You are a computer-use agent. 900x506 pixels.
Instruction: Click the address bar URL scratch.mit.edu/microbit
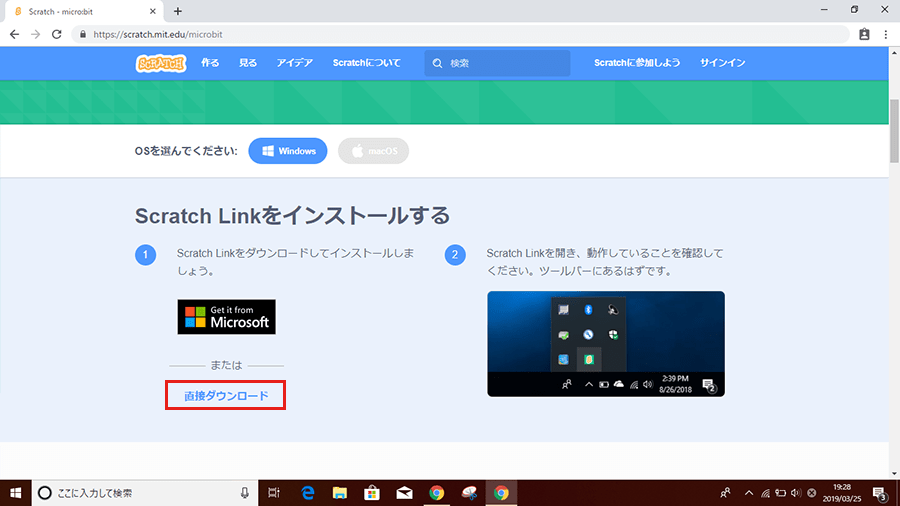(x=158, y=34)
